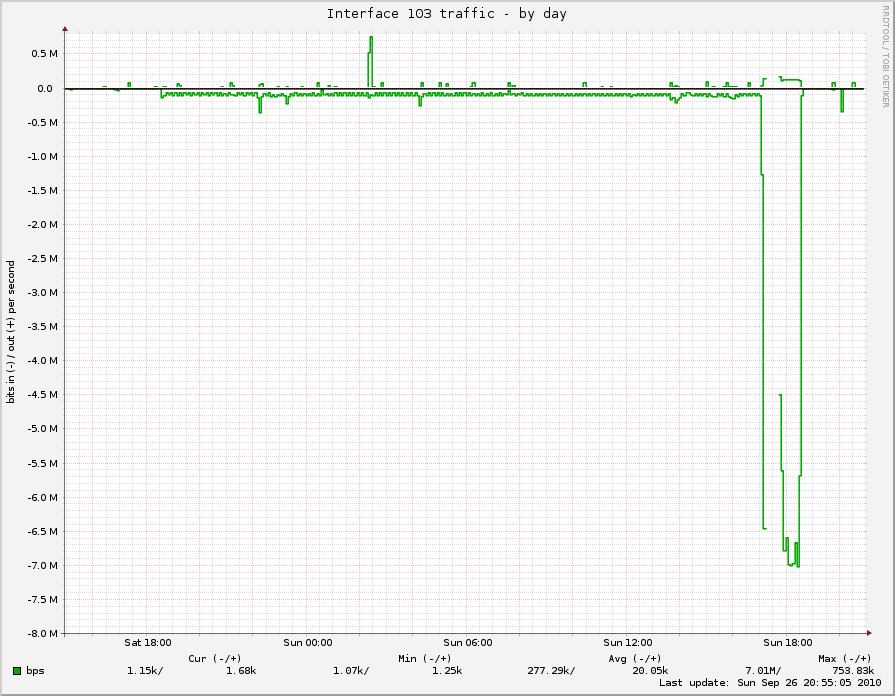The image size is (895, 696).
Task: Click the outbound spike peak near 0.75 M
Action: pos(371,38)
